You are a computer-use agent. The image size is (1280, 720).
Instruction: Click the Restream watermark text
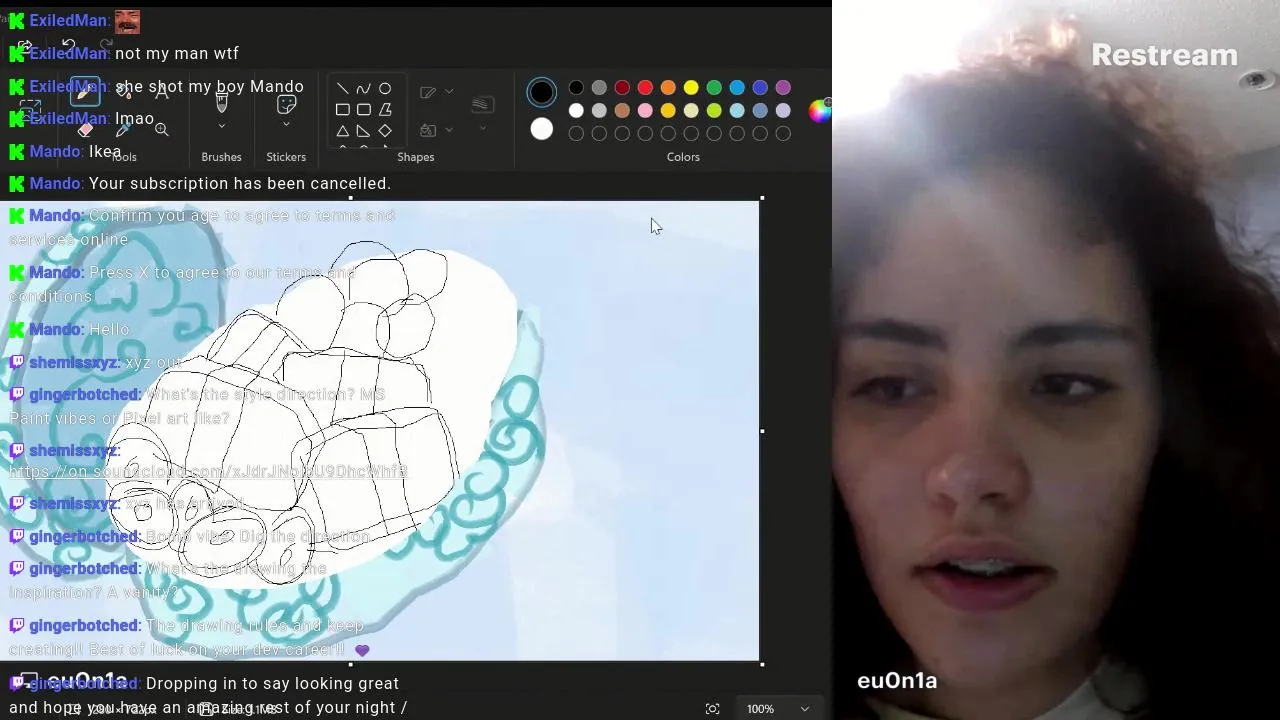click(1164, 55)
